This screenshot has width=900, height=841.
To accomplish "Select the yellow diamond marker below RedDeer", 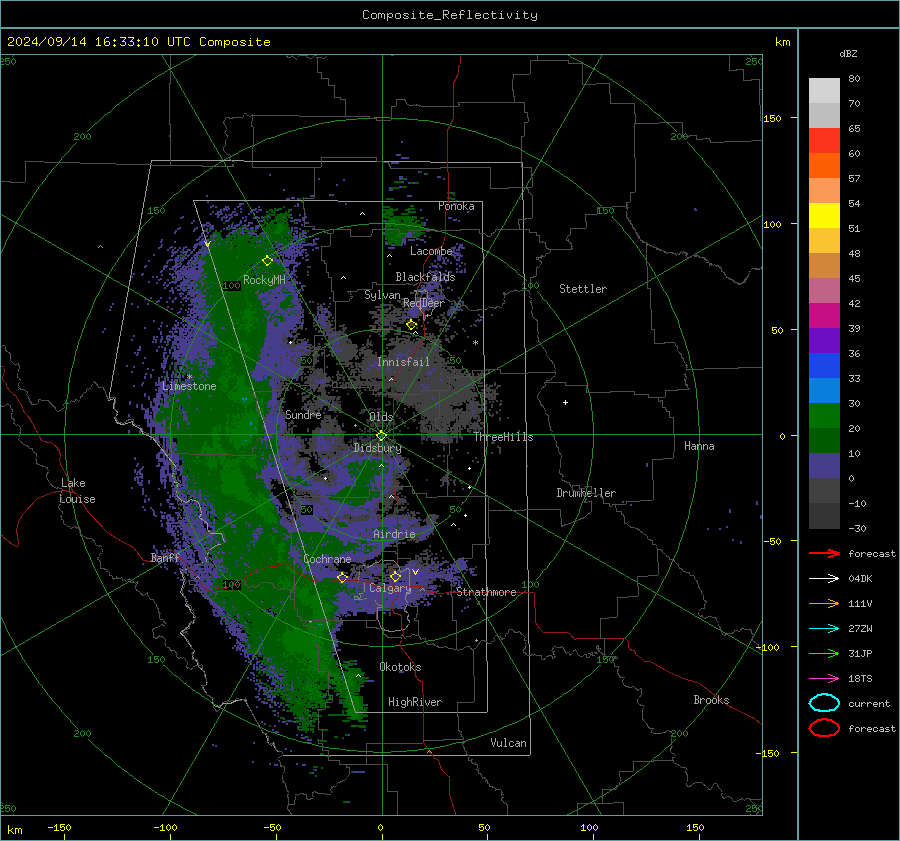I will coord(412,325).
